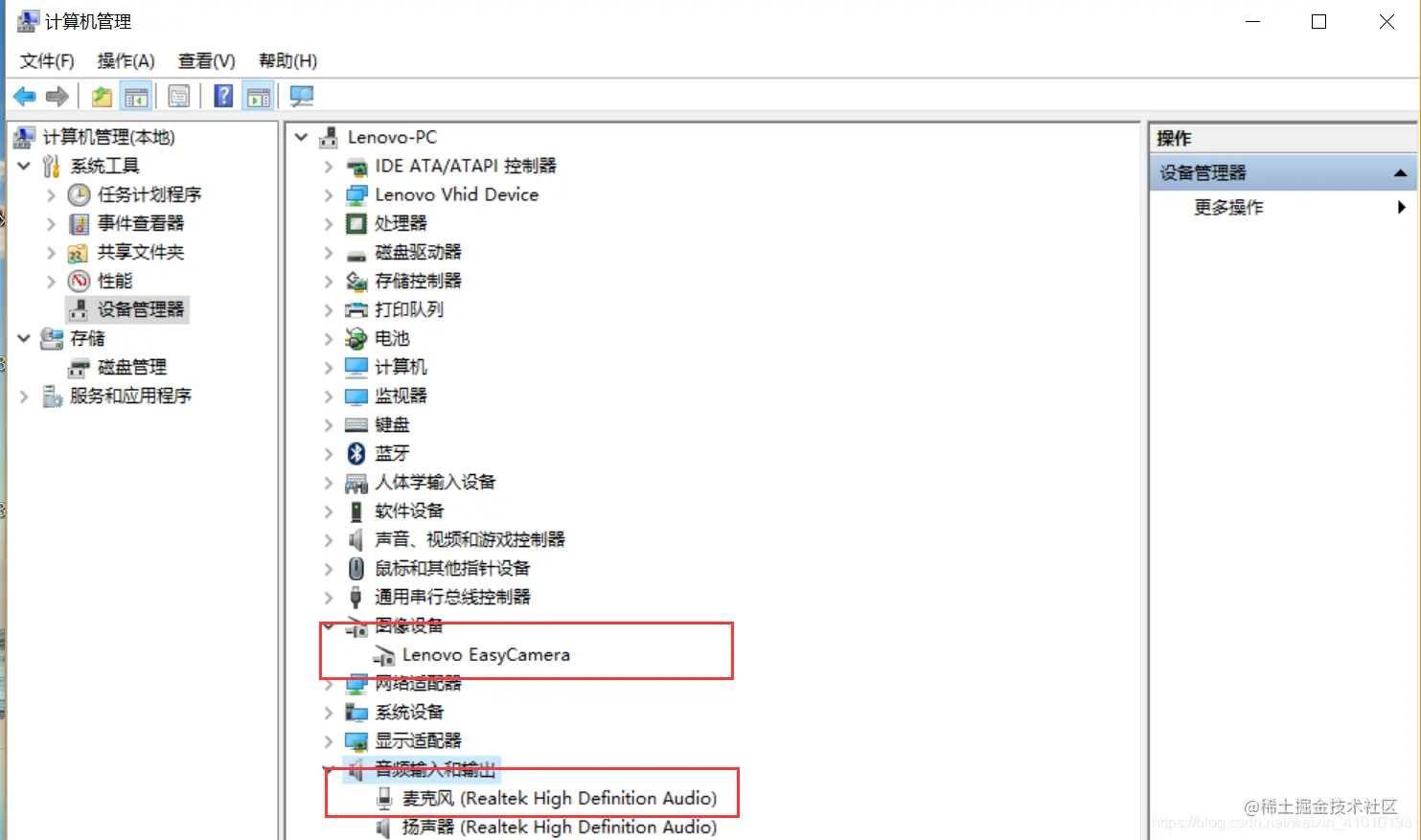Select the 人体学输入设备 category label
Screen dimensions: 1421x840
435,482
